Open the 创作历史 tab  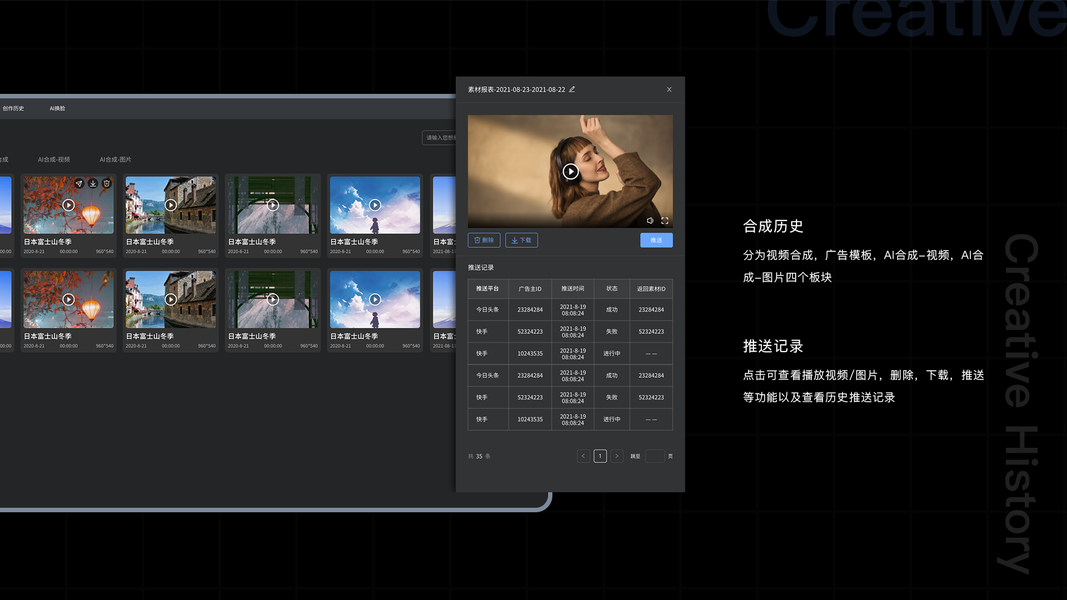[x=13, y=108]
